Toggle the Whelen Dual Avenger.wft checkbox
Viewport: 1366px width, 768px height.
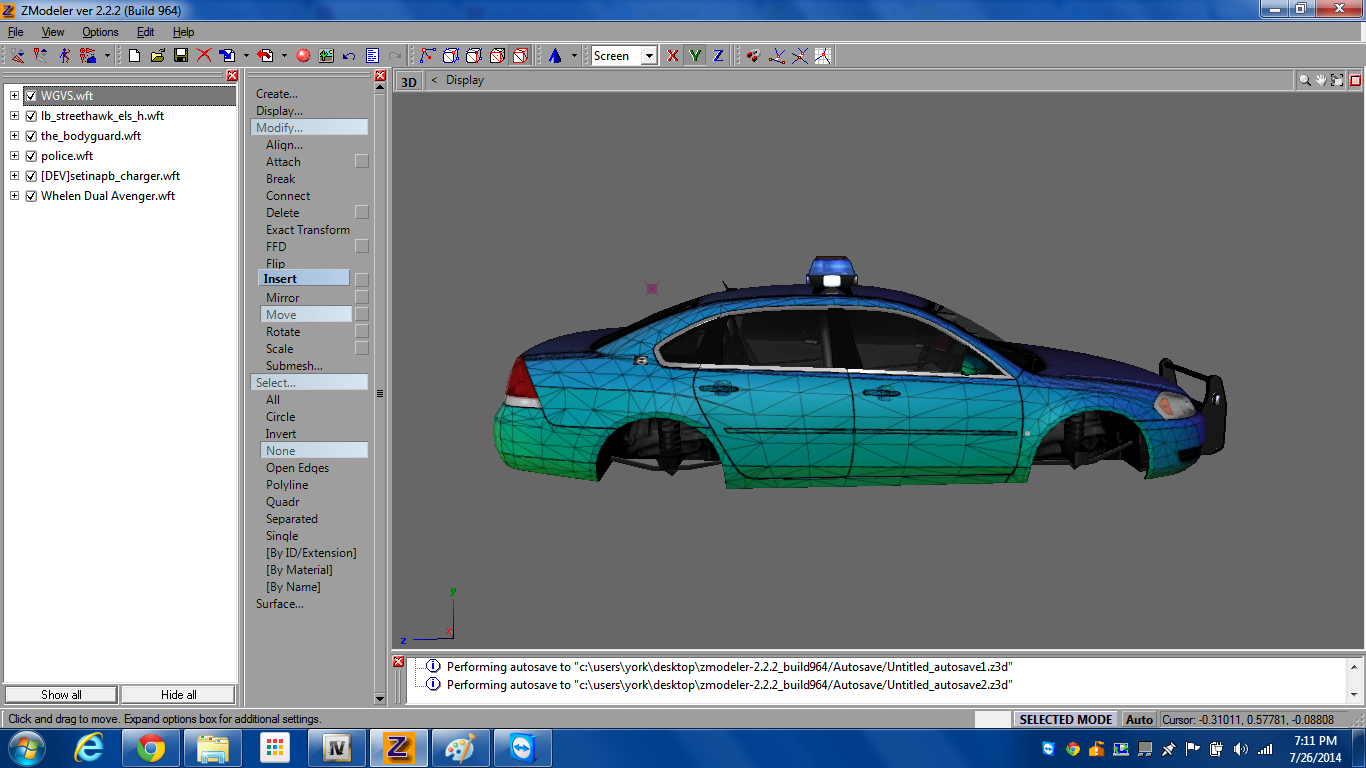coord(31,196)
